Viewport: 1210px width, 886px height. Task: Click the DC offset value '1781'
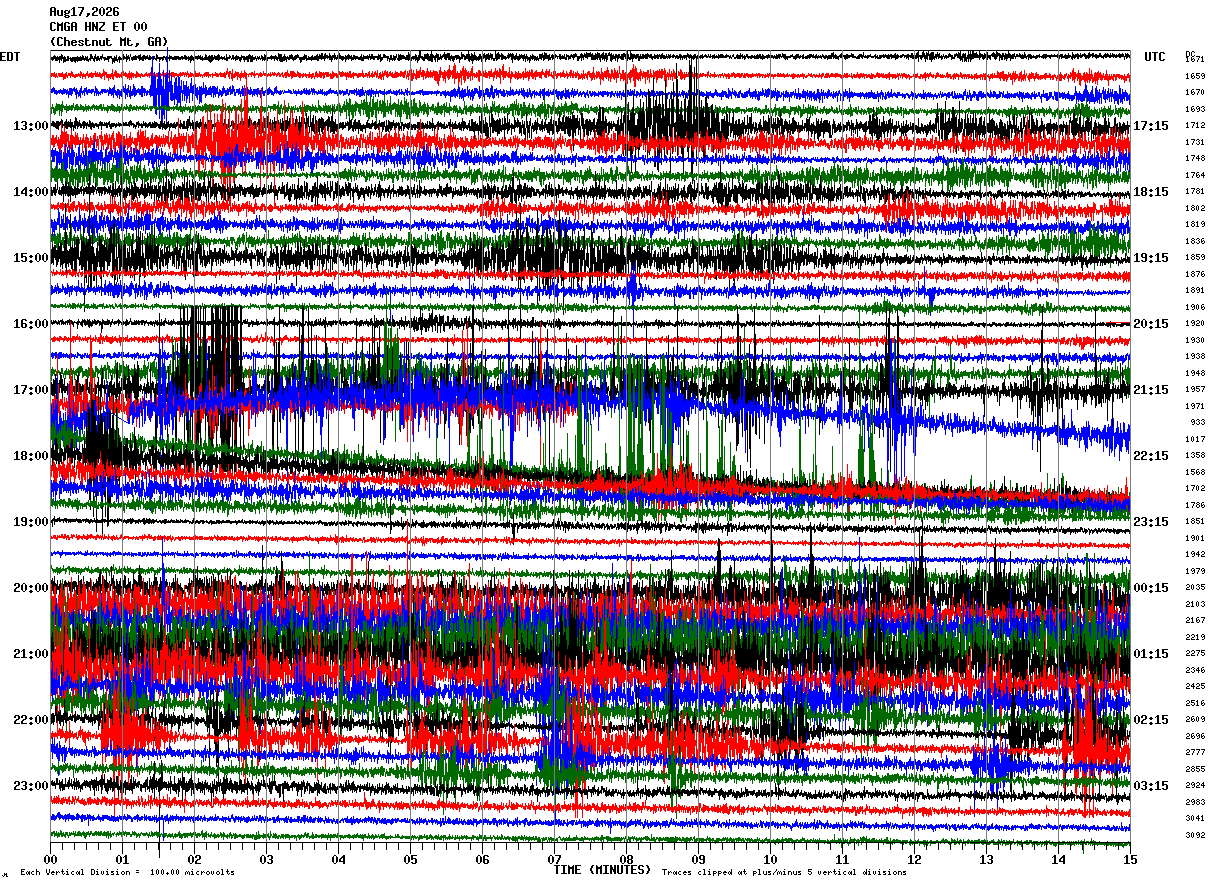[x=1195, y=191]
